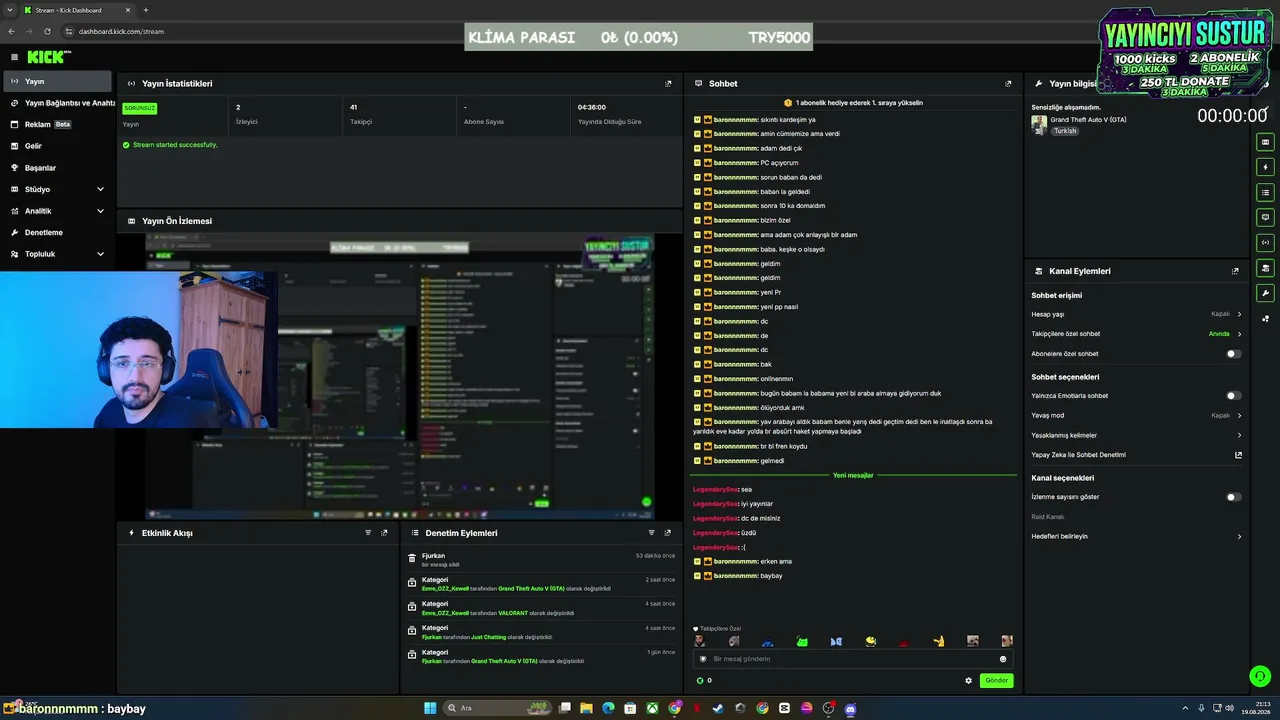Open the Denetleme page
This screenshot has width=1280, height=720.
click(57, 232)
